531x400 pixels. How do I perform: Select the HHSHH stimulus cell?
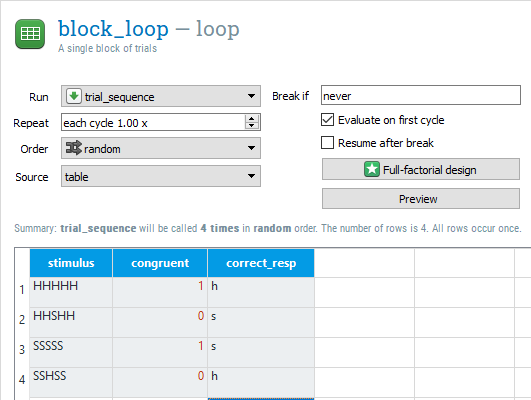pyautogui.click(x=71, y=322)
